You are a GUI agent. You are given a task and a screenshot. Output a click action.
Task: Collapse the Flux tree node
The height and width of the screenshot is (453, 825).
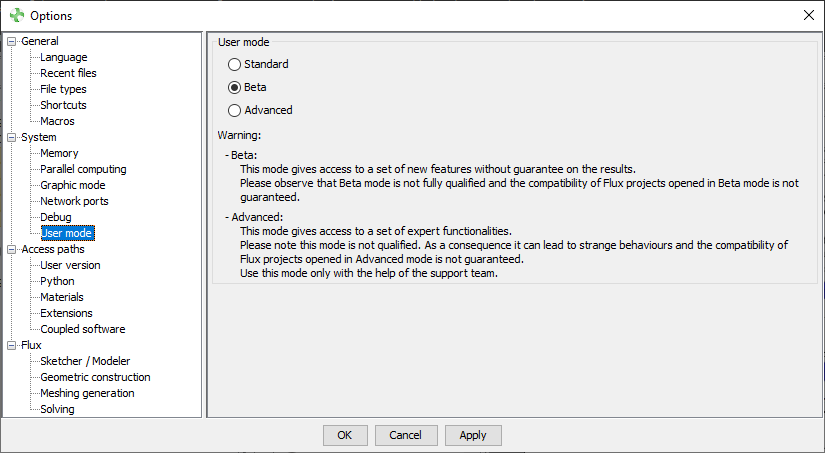[x=12, y=346]
